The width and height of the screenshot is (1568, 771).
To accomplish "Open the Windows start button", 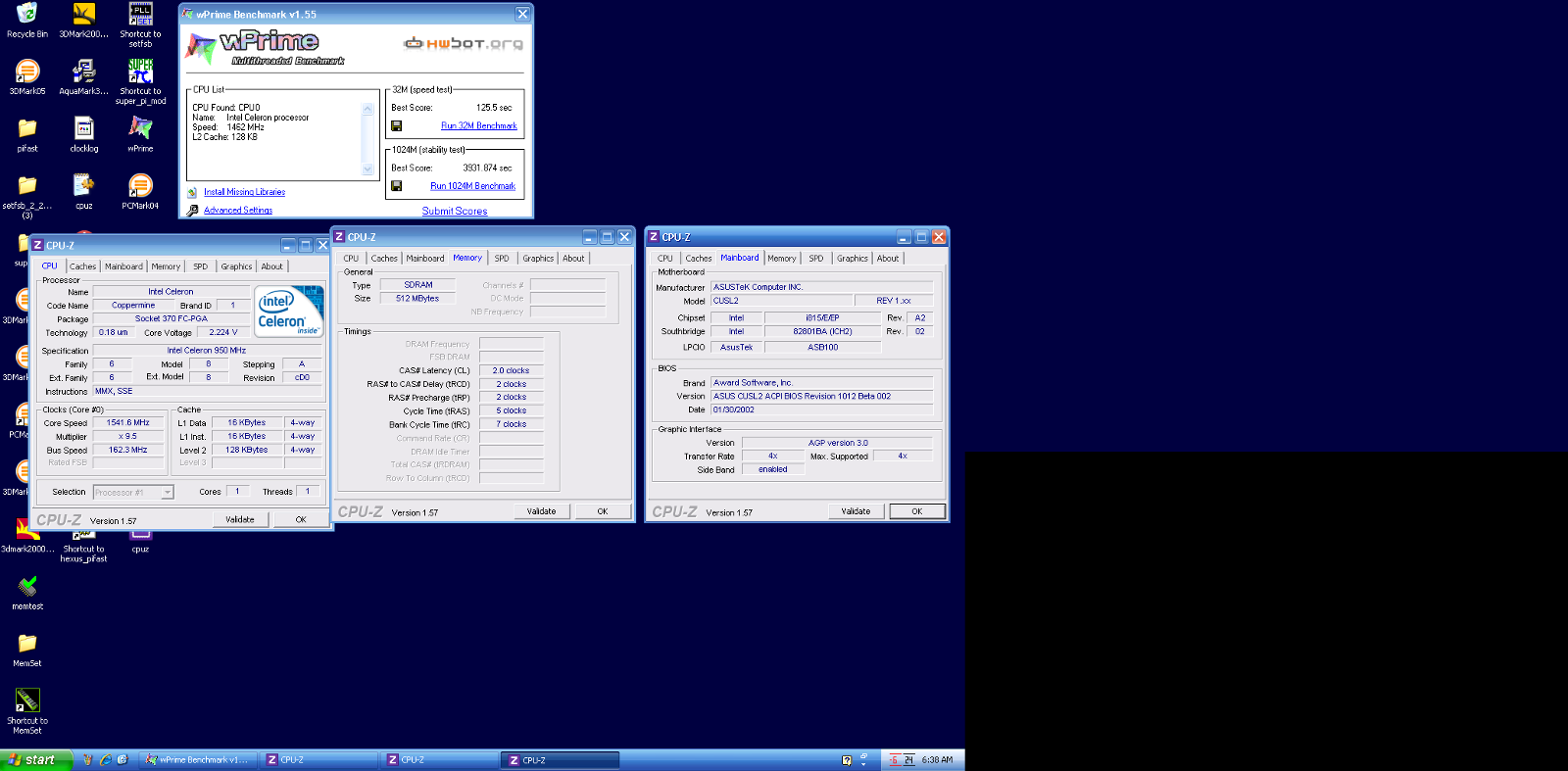I will pos(35,759).
